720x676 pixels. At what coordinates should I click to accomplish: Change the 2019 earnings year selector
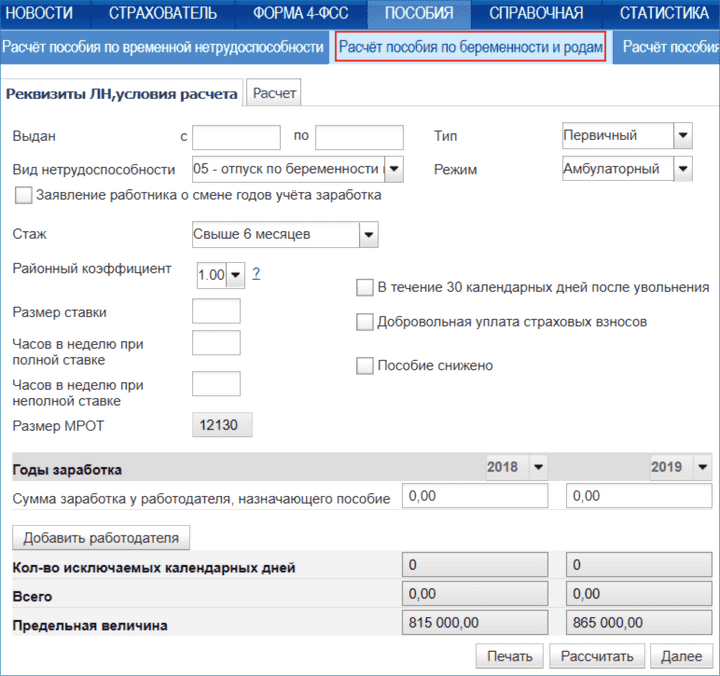click(703, 466)
